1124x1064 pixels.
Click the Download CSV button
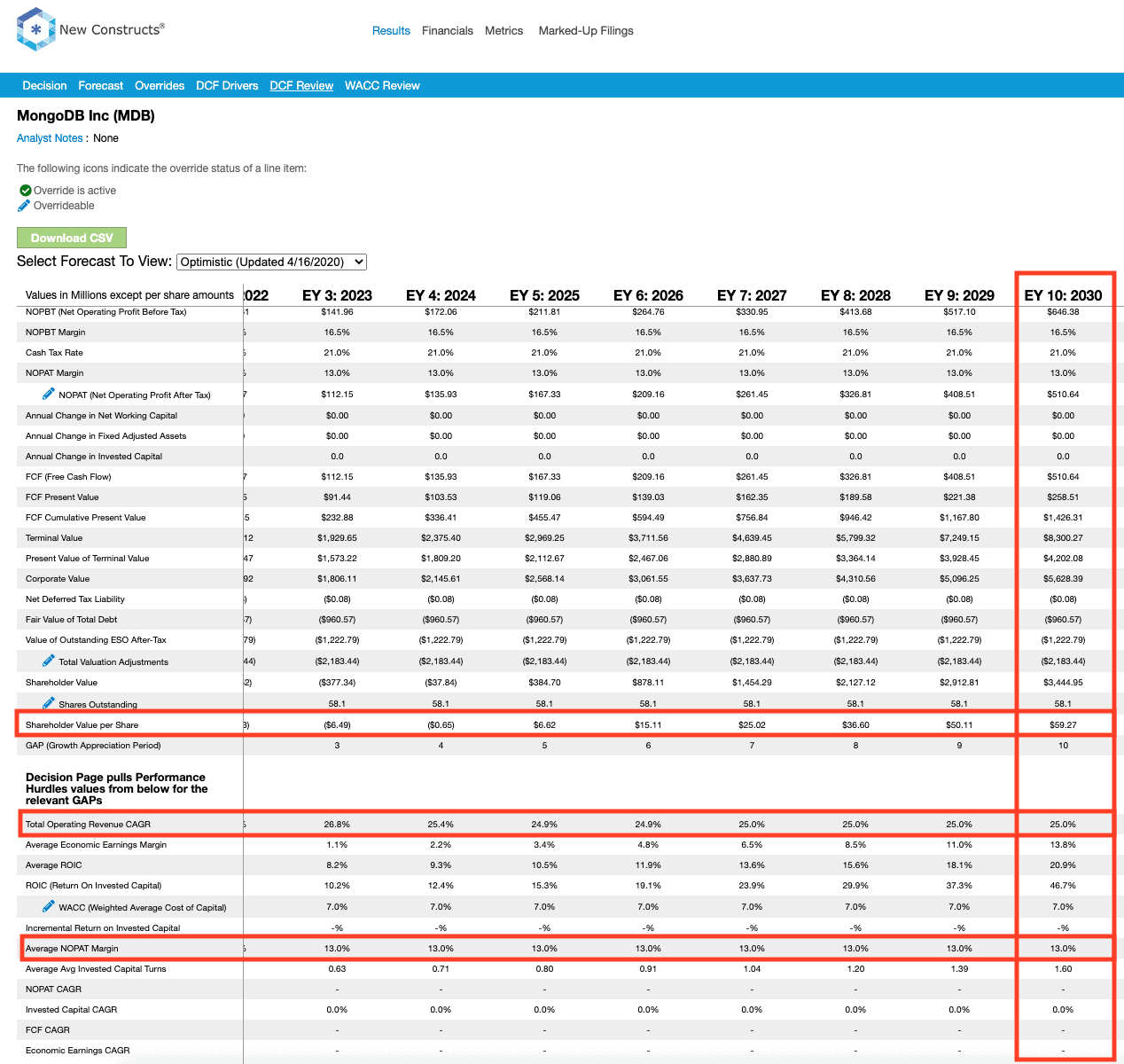[72, 238]
